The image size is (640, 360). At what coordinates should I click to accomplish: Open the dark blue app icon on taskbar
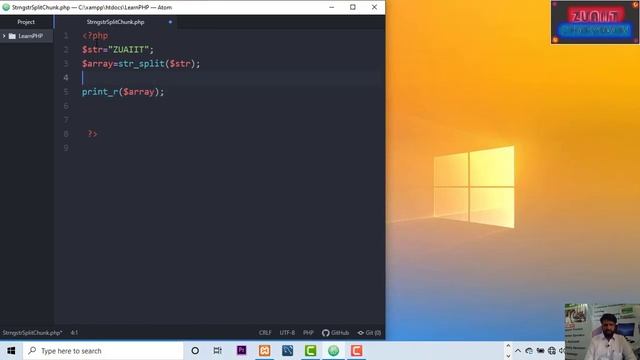pyautogui.click(x=287, y=350)
